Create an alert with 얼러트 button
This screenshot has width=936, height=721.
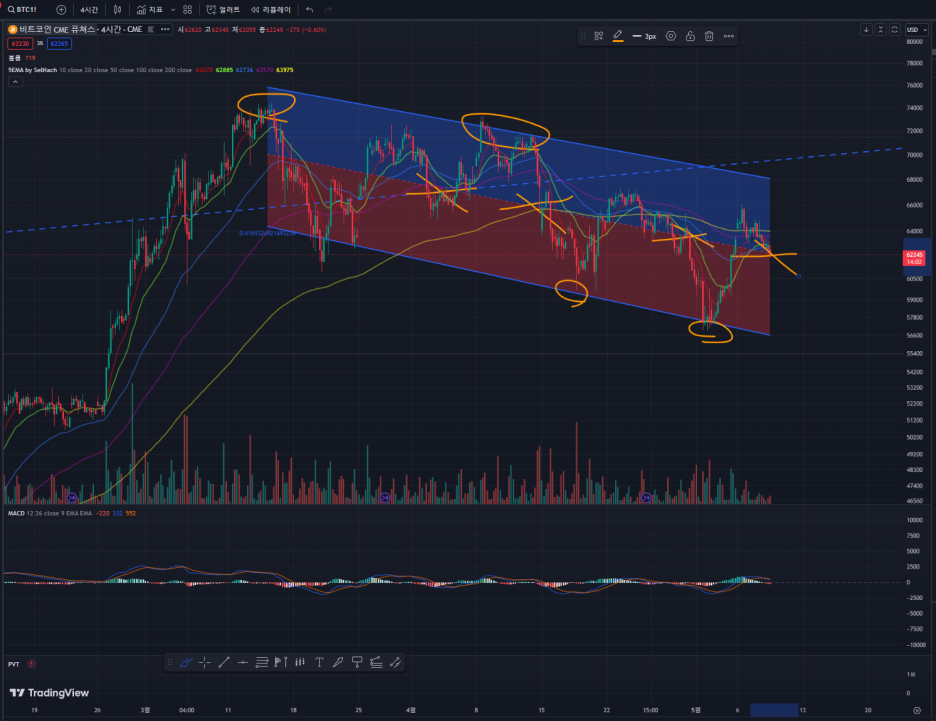click(x=223, y=10)
